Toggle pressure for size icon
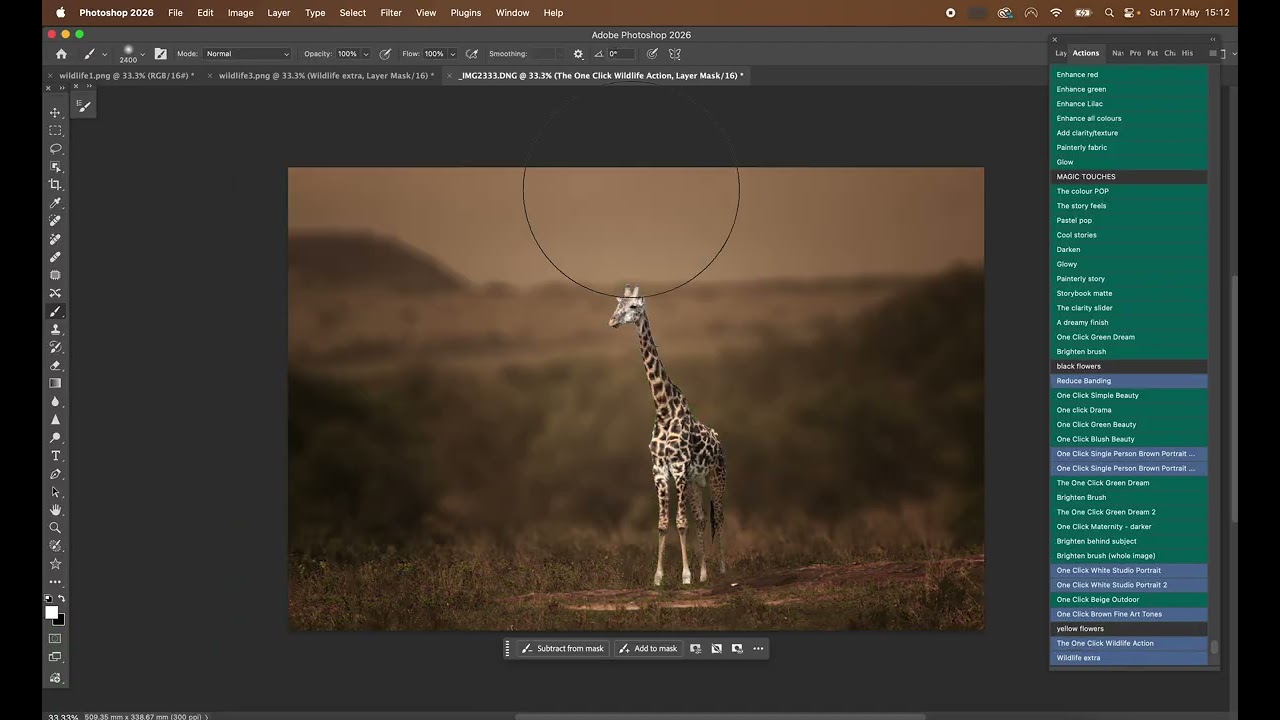1280x720 pixels. pos(652,54)
